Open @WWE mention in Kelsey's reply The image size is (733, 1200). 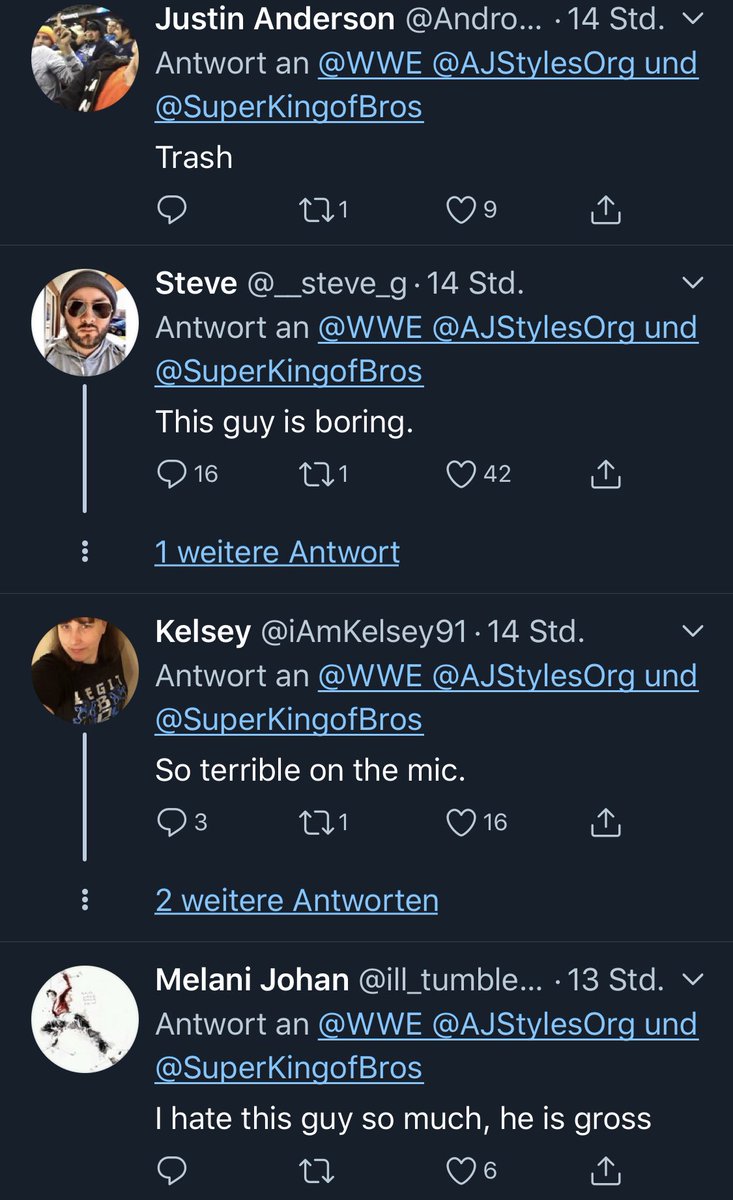(x=371, y=676)
